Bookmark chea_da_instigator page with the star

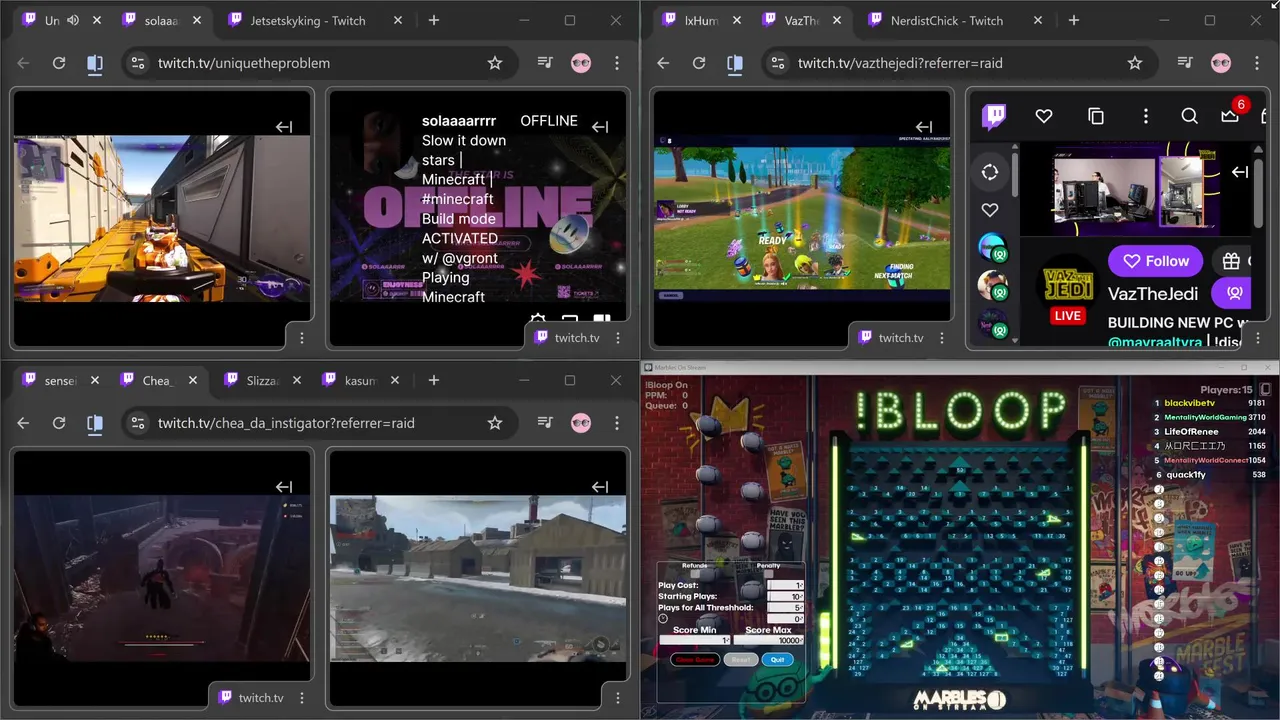coord(494,423)
